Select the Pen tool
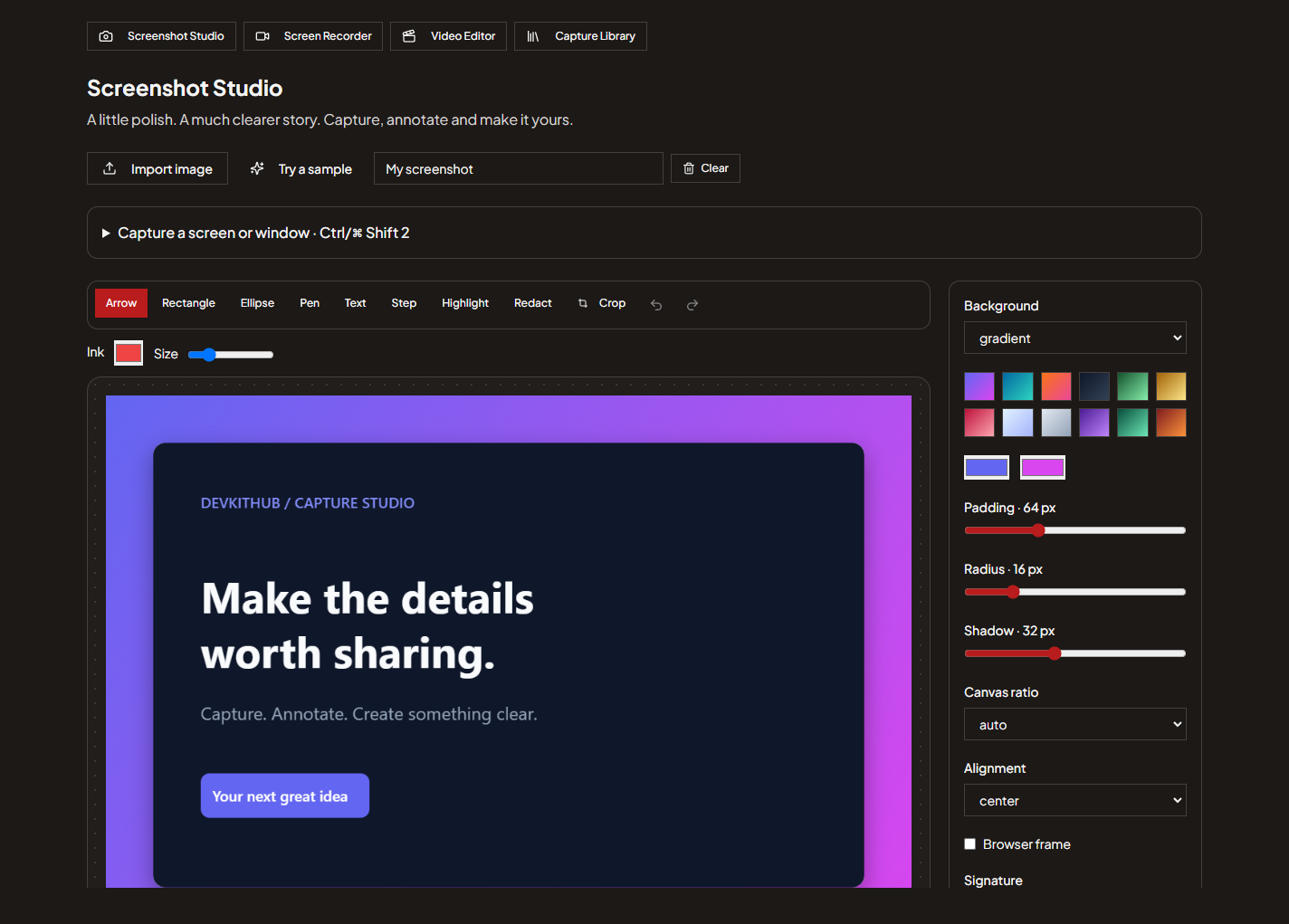1289x924 pixels. coord(310,303)
